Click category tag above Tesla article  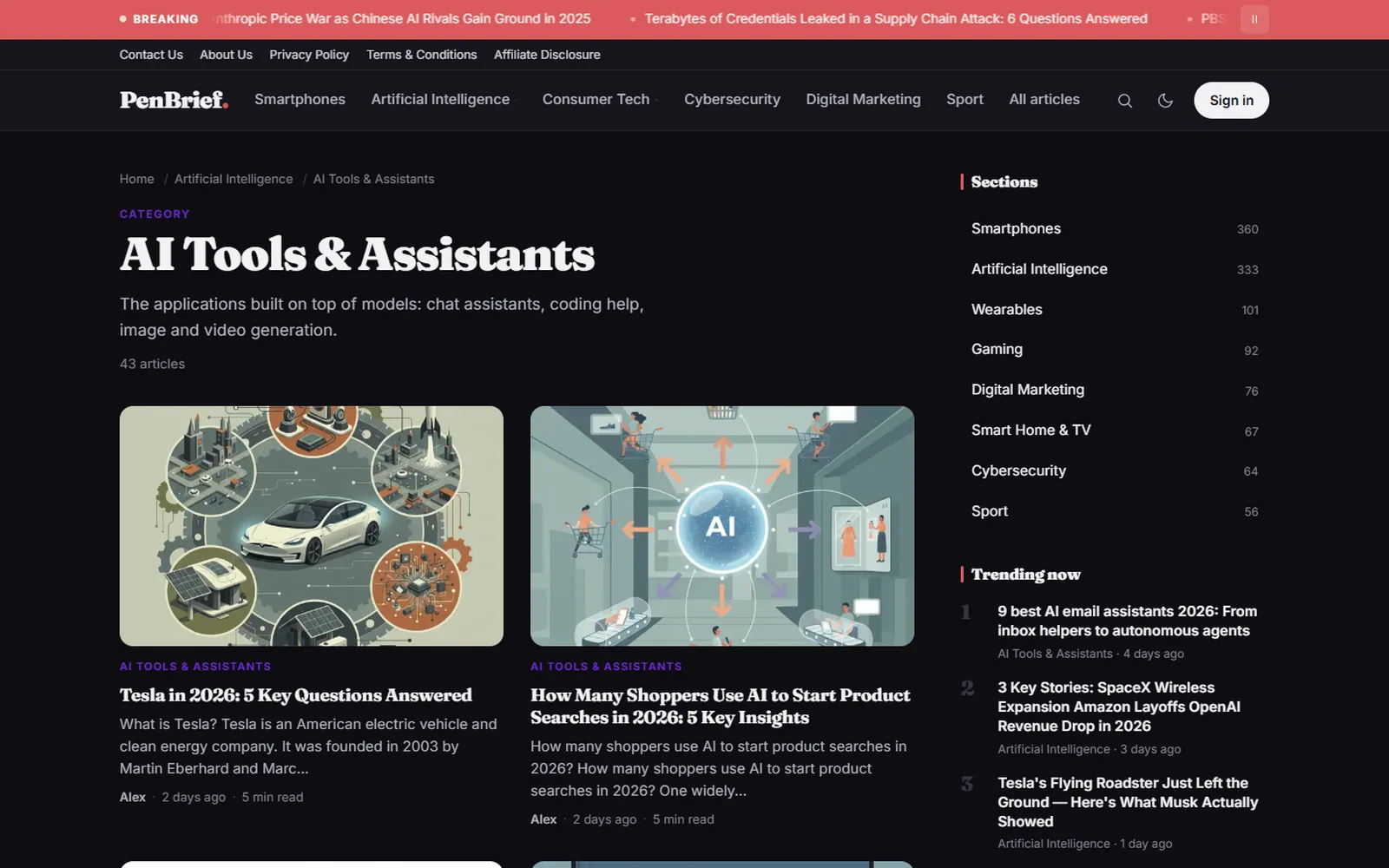coord(195,667)
